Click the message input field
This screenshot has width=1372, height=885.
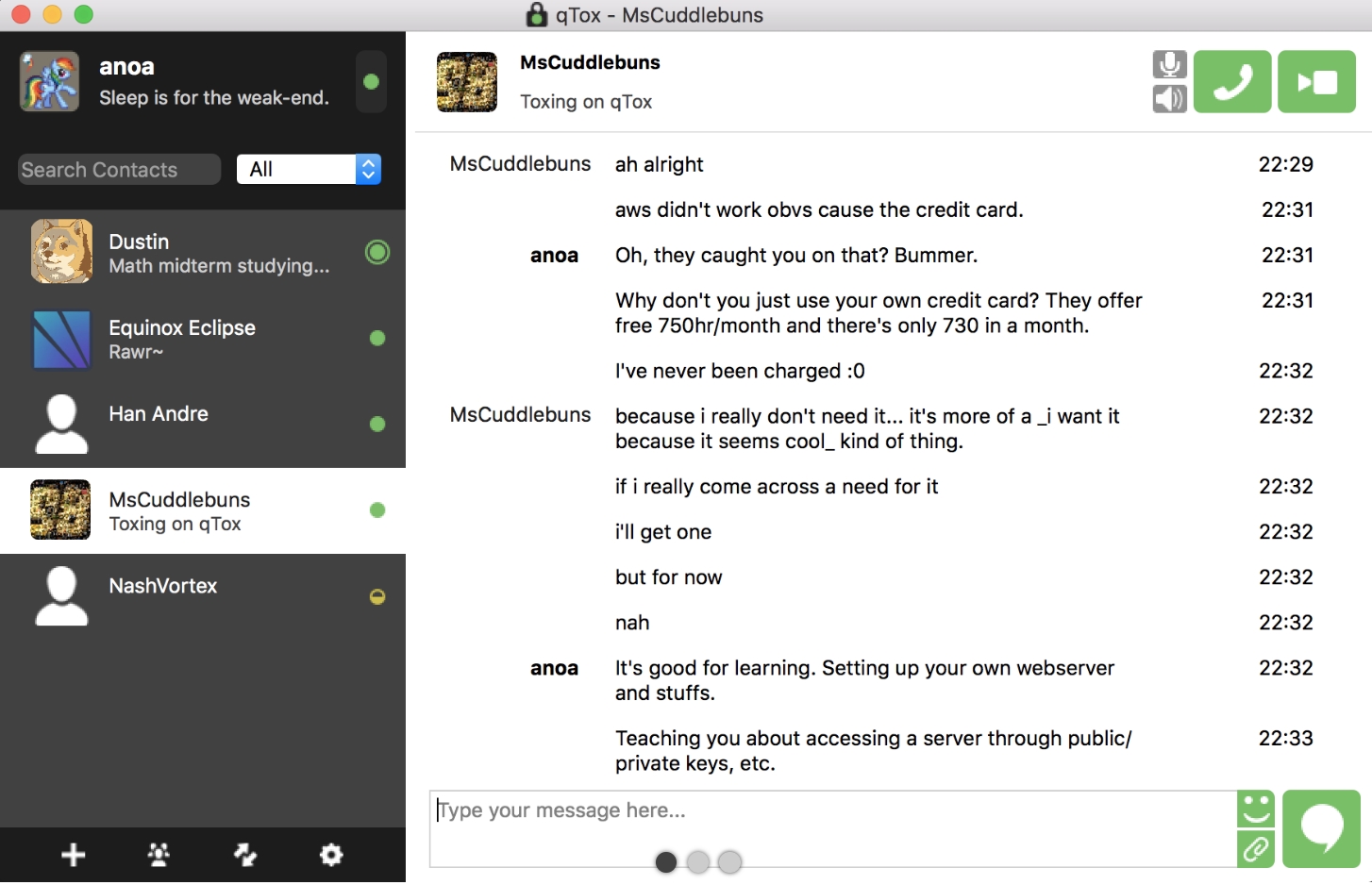coord(833,828)
